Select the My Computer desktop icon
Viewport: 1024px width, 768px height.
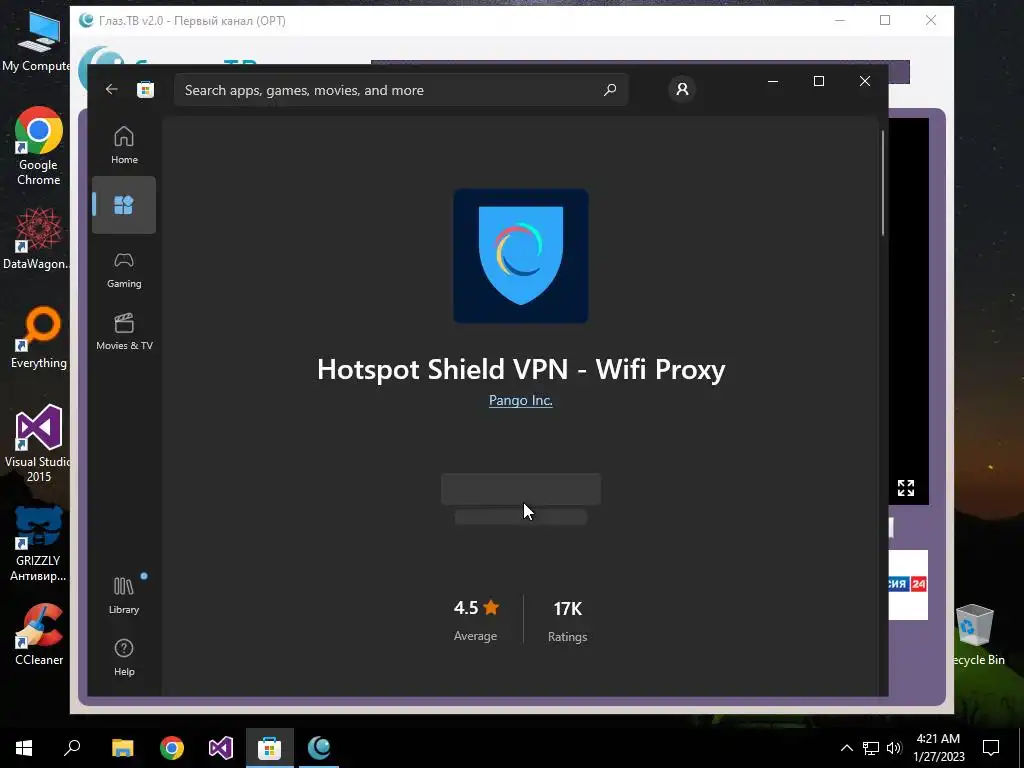36,42
